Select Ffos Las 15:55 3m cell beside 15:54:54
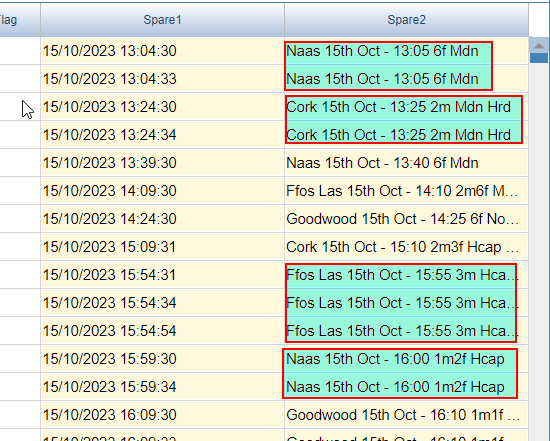The image size is (550, 441). point(406,331)
